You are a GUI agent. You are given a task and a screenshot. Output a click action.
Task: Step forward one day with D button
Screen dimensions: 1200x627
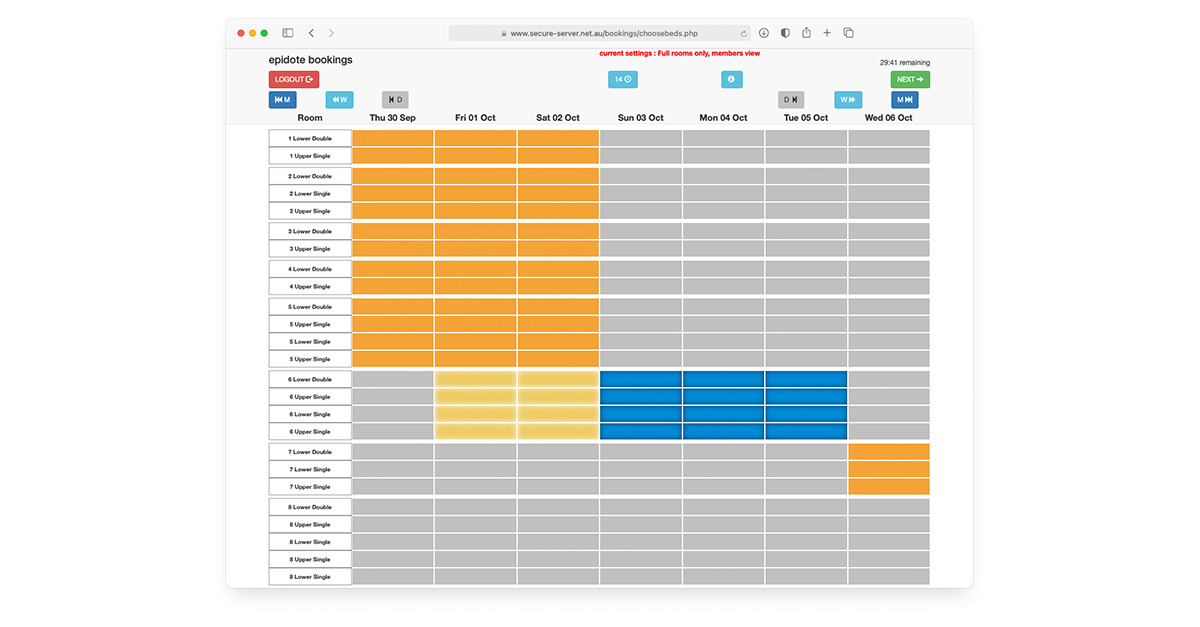click(791, 100)
